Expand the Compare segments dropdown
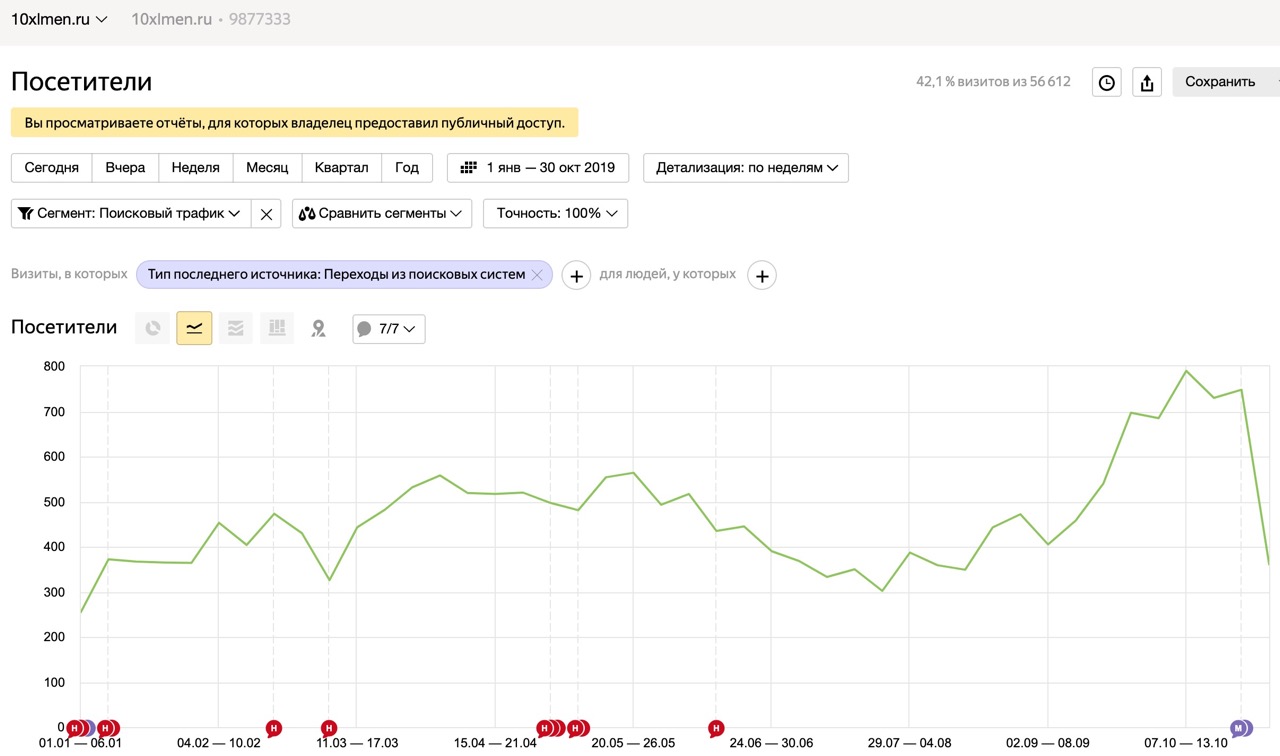 (x=382, y=214)
